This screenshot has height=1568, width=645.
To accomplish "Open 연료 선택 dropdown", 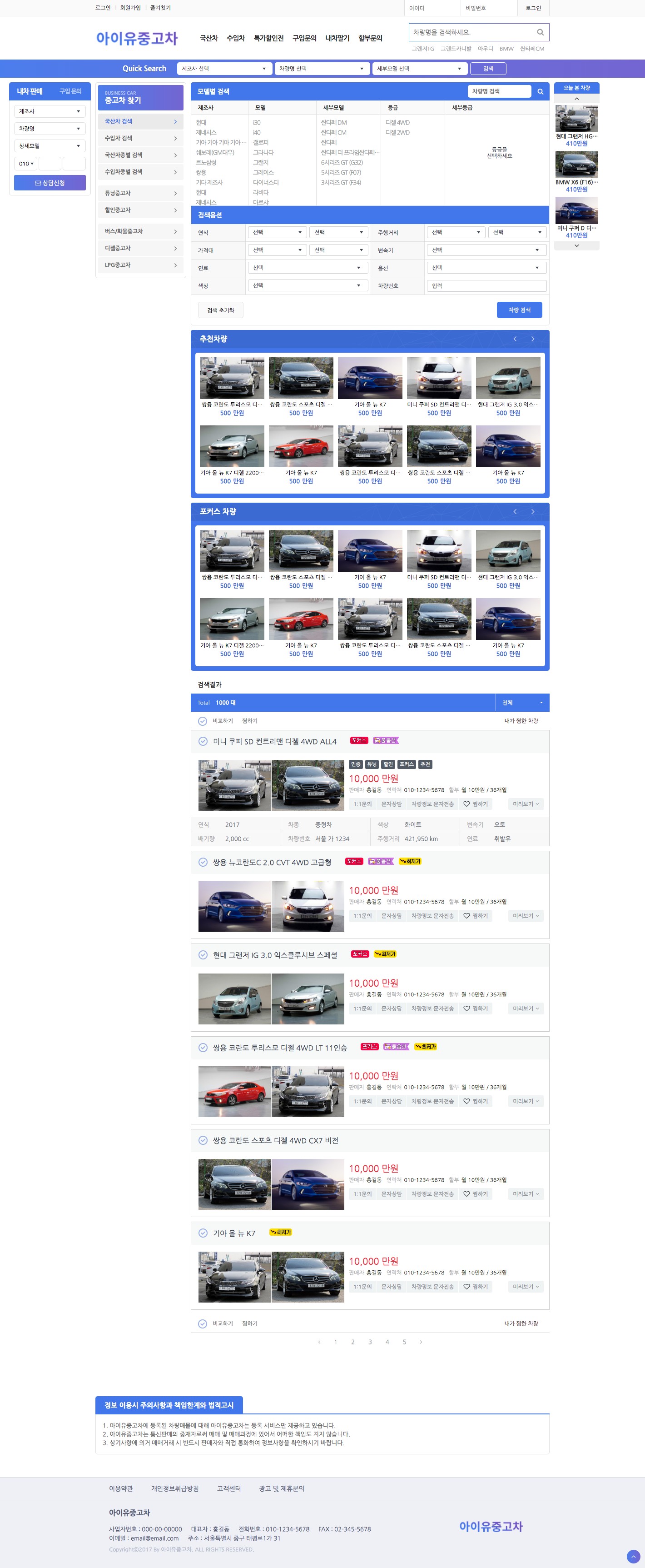I will tap(308, 268).
